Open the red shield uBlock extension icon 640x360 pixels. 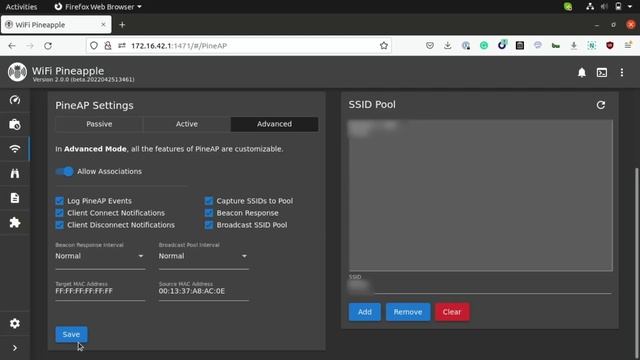click(x=610, y=46)
